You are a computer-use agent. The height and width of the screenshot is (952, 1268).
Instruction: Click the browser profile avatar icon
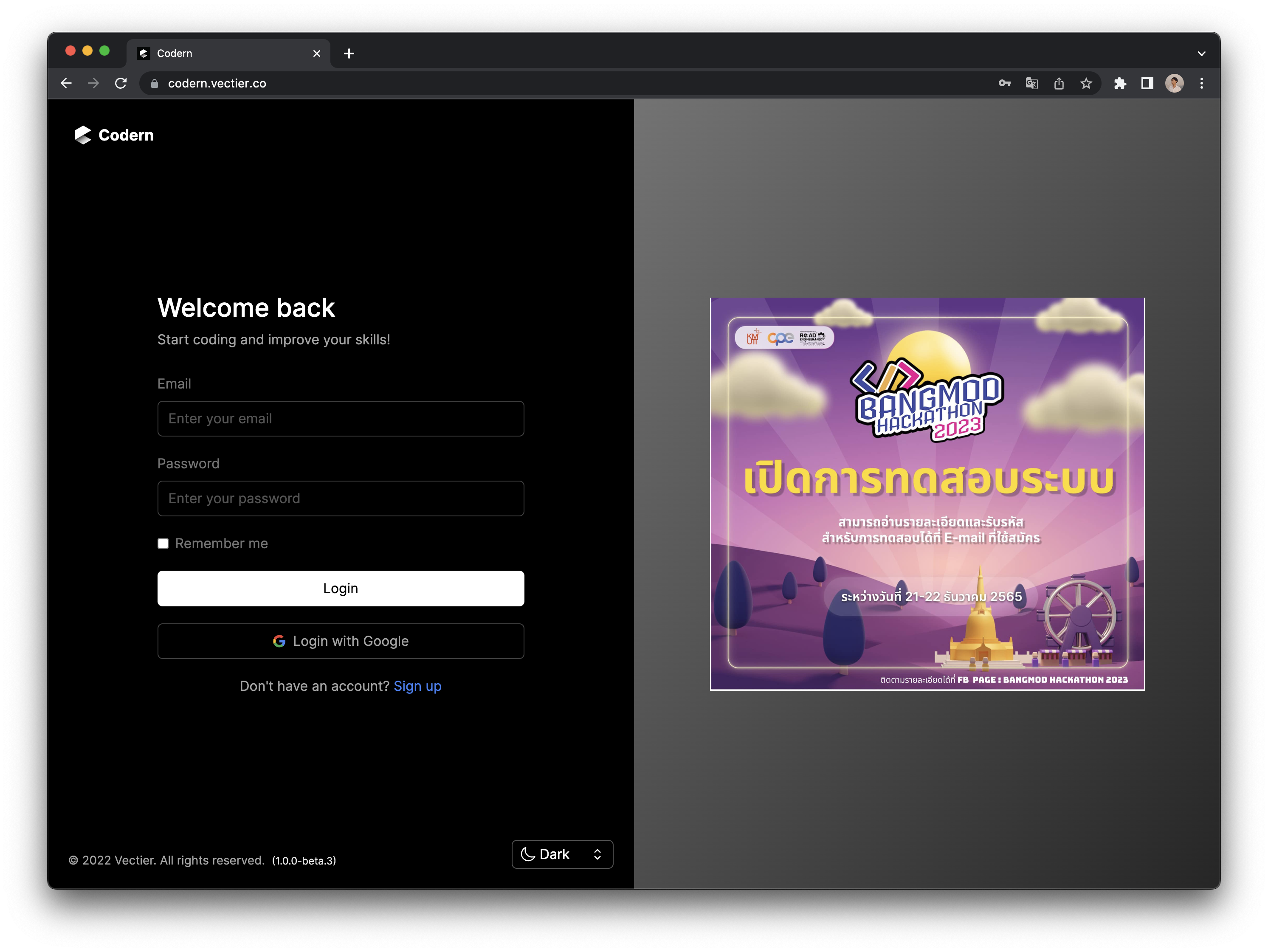point(1174,83)
